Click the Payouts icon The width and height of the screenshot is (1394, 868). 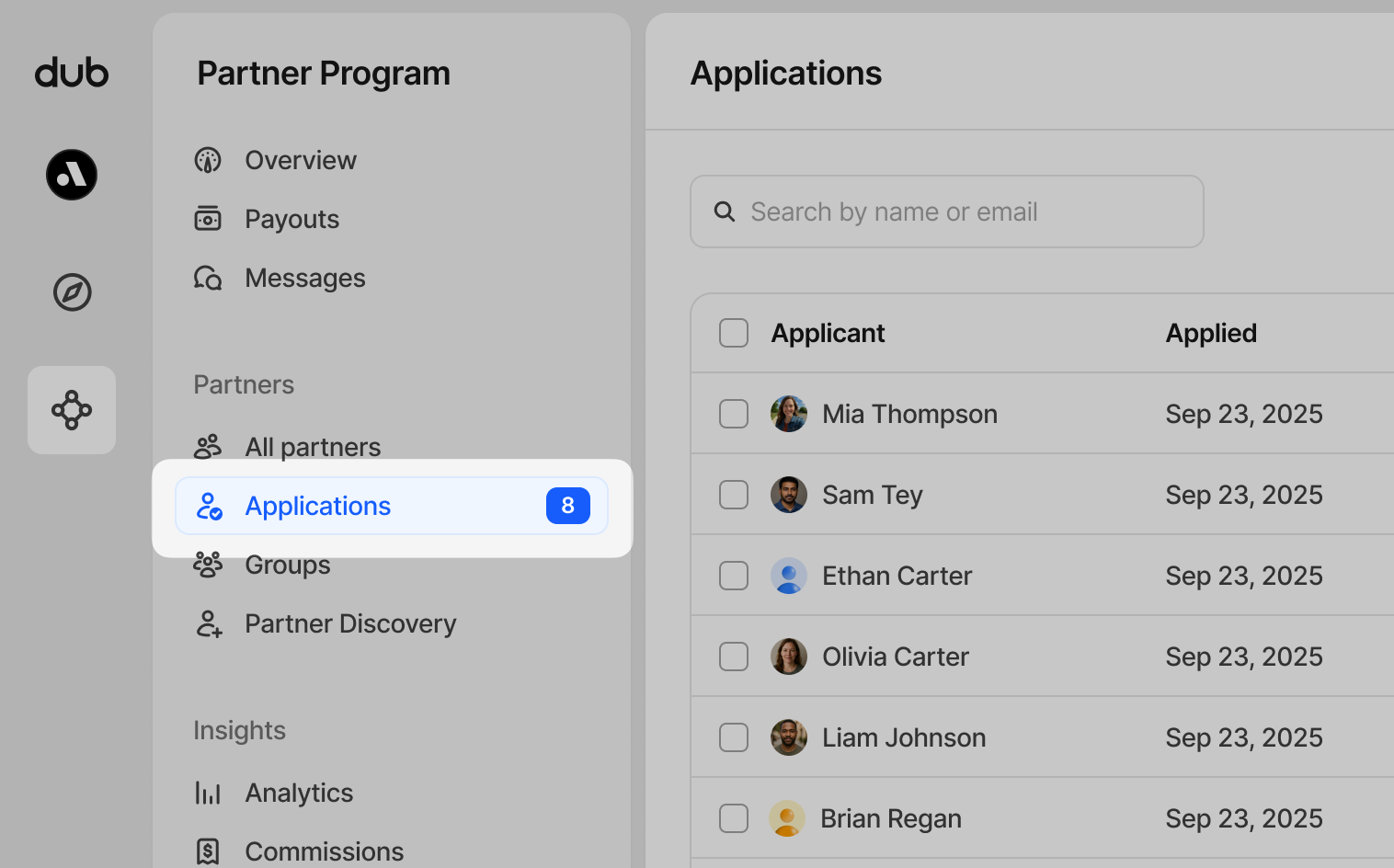click(x=208, y=219)
